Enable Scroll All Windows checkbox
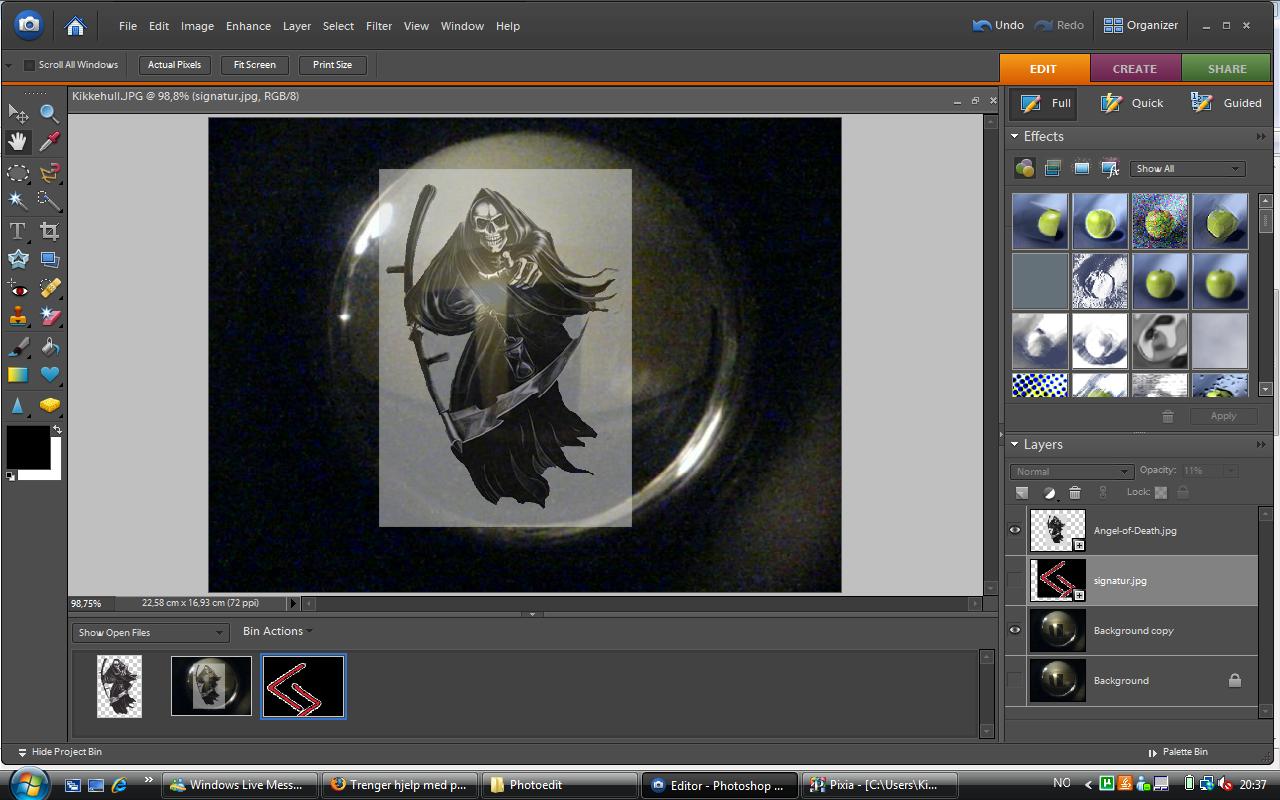The height and width of the screenshot is (800, 1280). pos(29,65)
